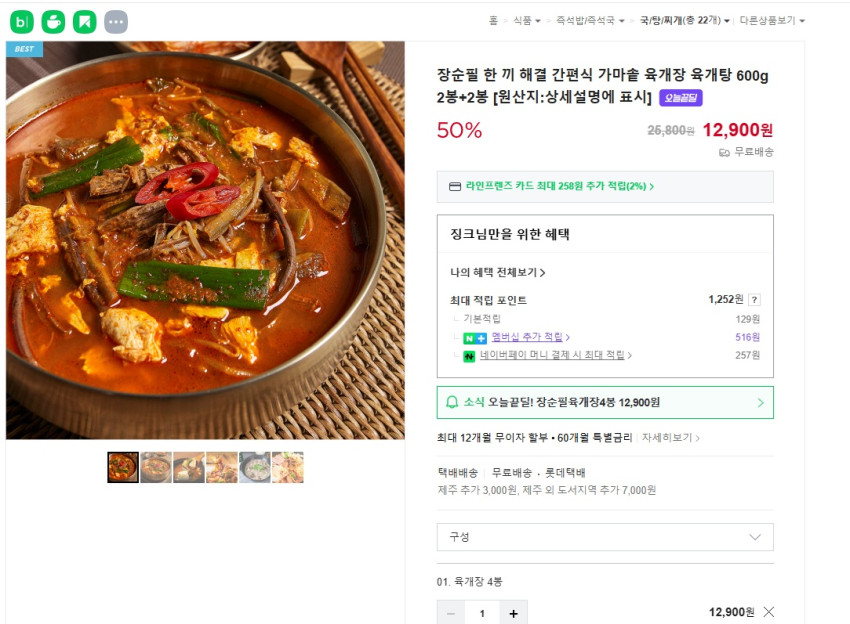850x624 pixels.
Task: Click the green bookmark icon
Action: (83, 21)
